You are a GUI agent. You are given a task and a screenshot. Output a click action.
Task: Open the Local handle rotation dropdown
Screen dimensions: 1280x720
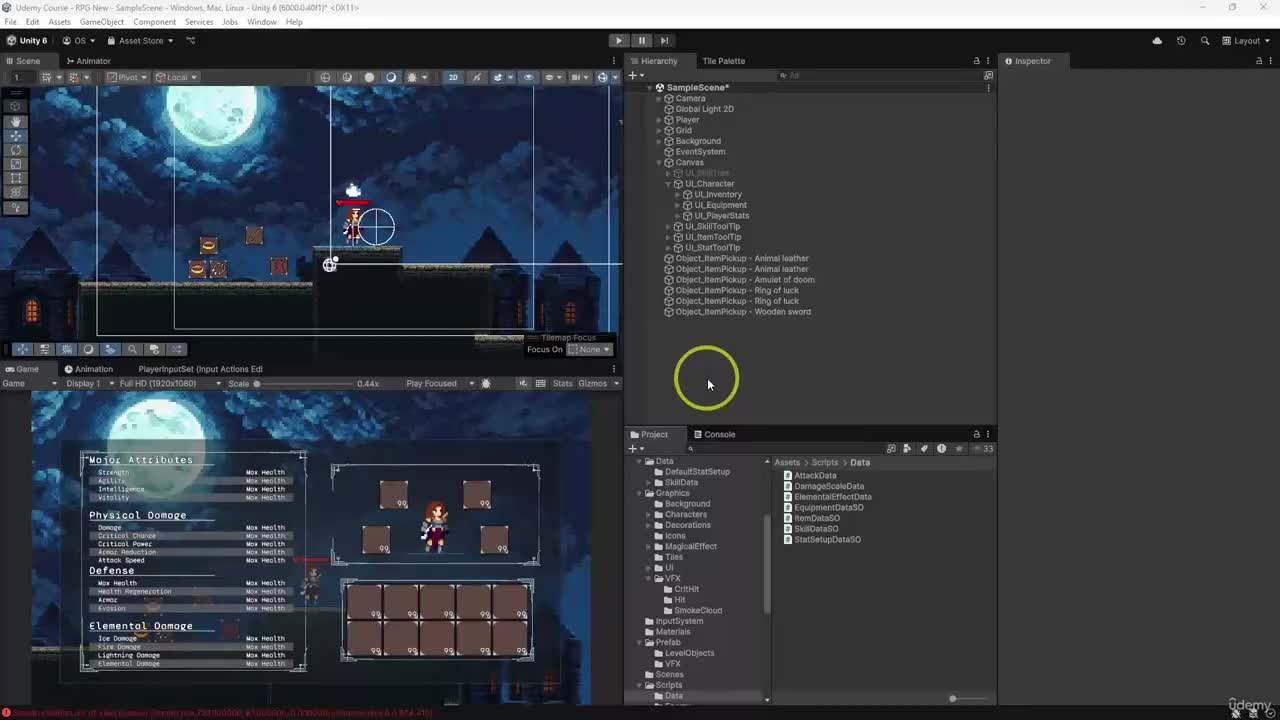(x=177, y=77)
